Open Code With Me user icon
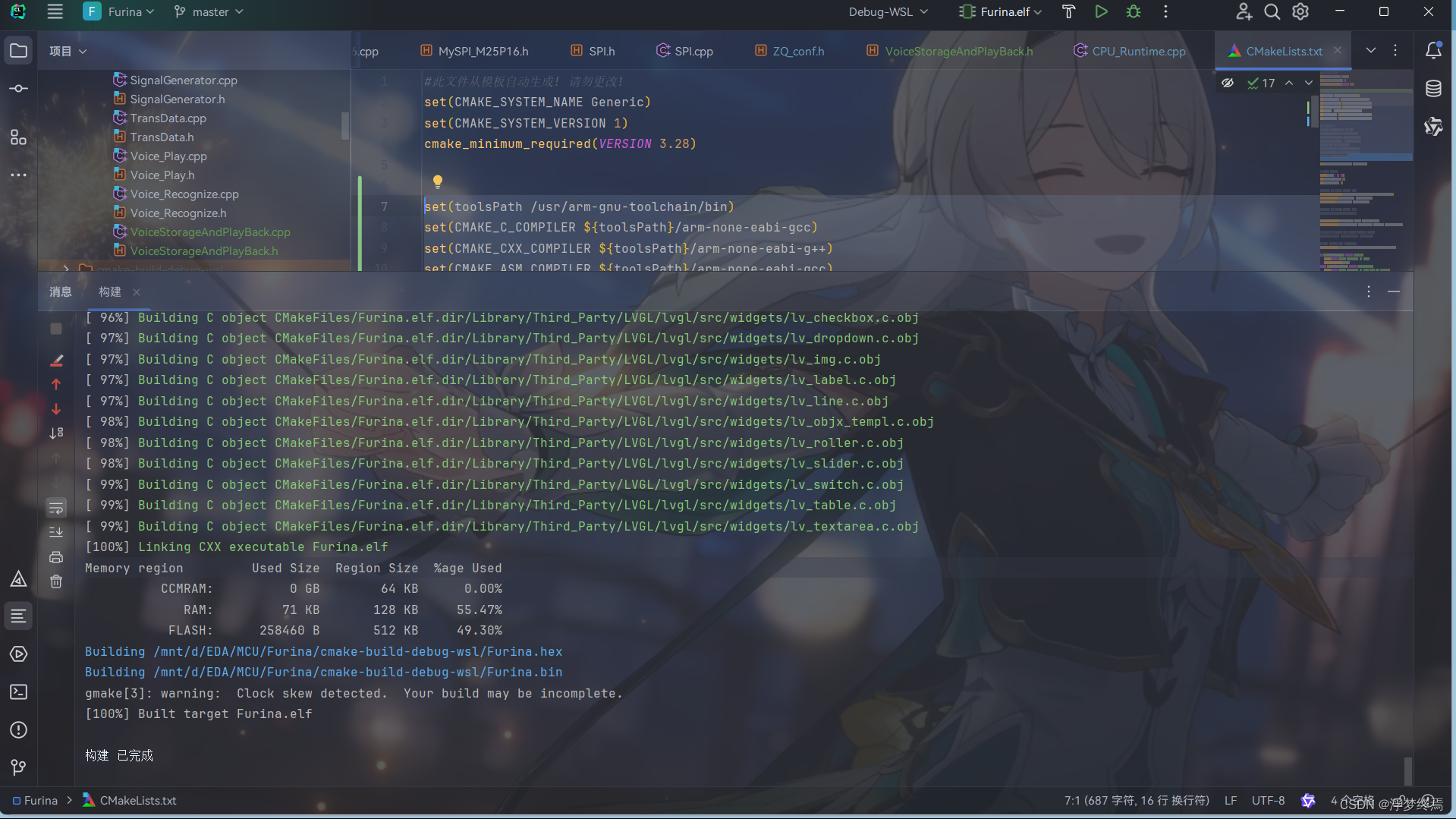Viewport: 1456px width, 819px height. pos(1244,11)
